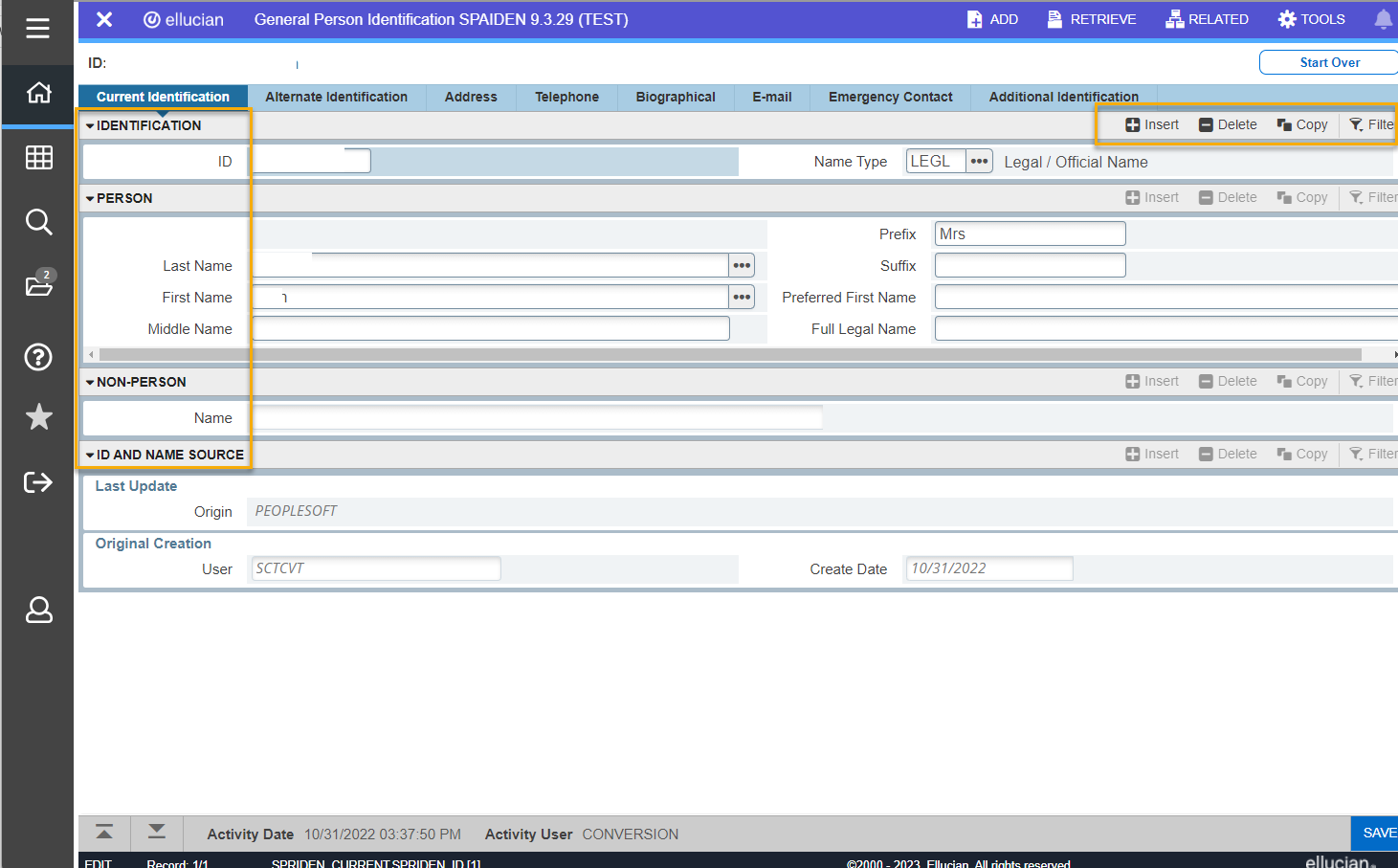1398x868 pixels.
Task: Click RETRIEVE in the top header
Action: [x=1091, y=19]
